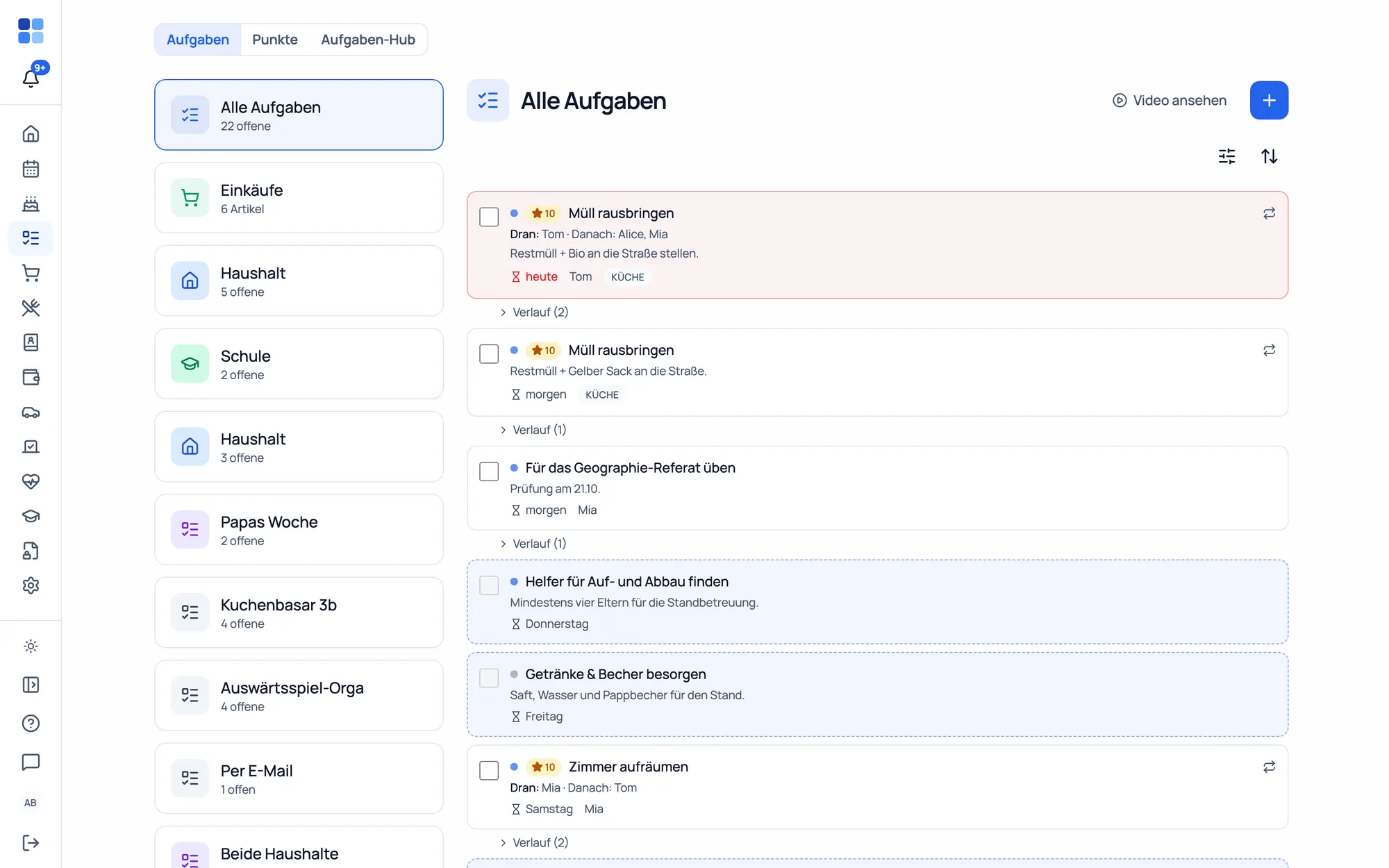The height and width of the screenshot is (868, 1389).
Task: Click repeat icon on Zimmer aufräumen
Action: click(1269, 767)
